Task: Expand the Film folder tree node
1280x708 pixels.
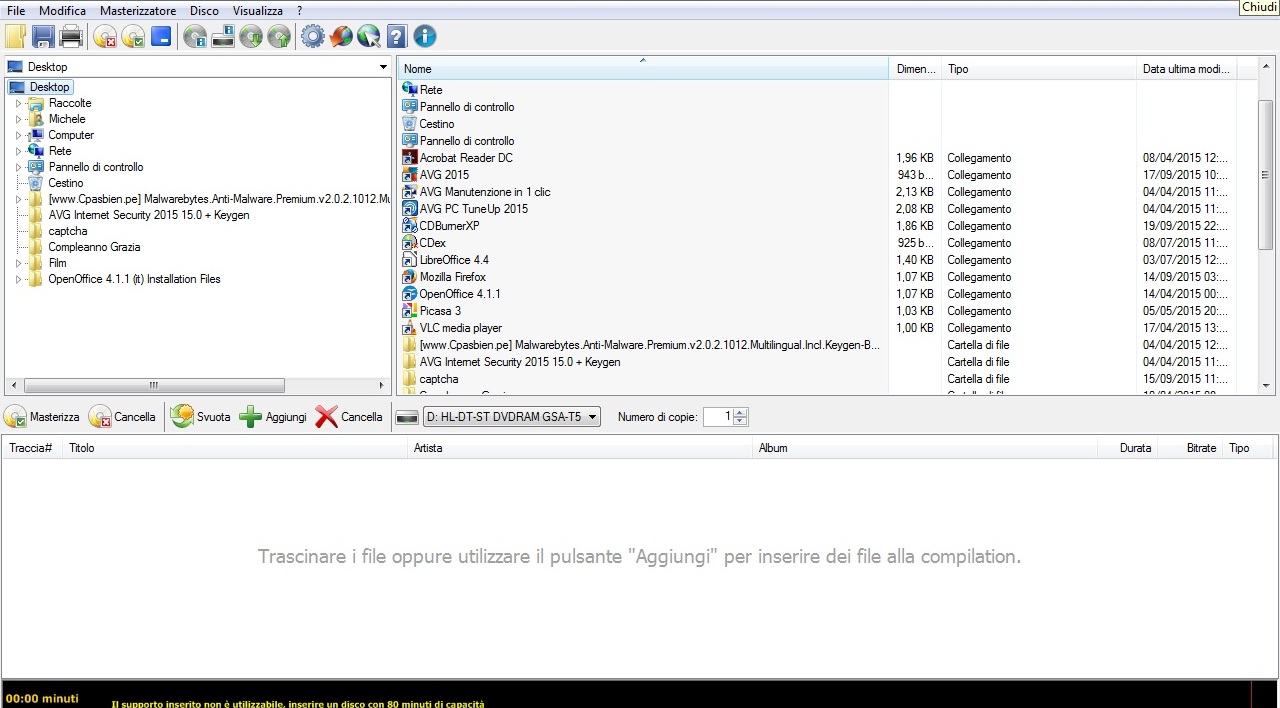Action: coord(18,263)
